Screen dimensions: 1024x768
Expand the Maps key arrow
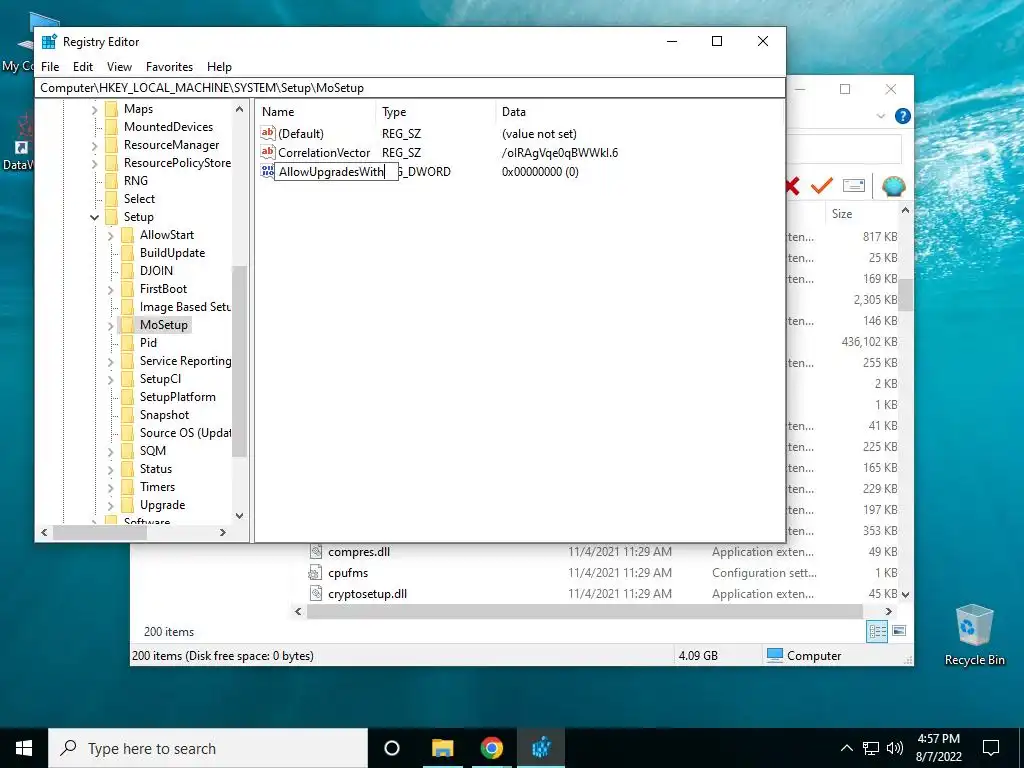click(95, 109)
